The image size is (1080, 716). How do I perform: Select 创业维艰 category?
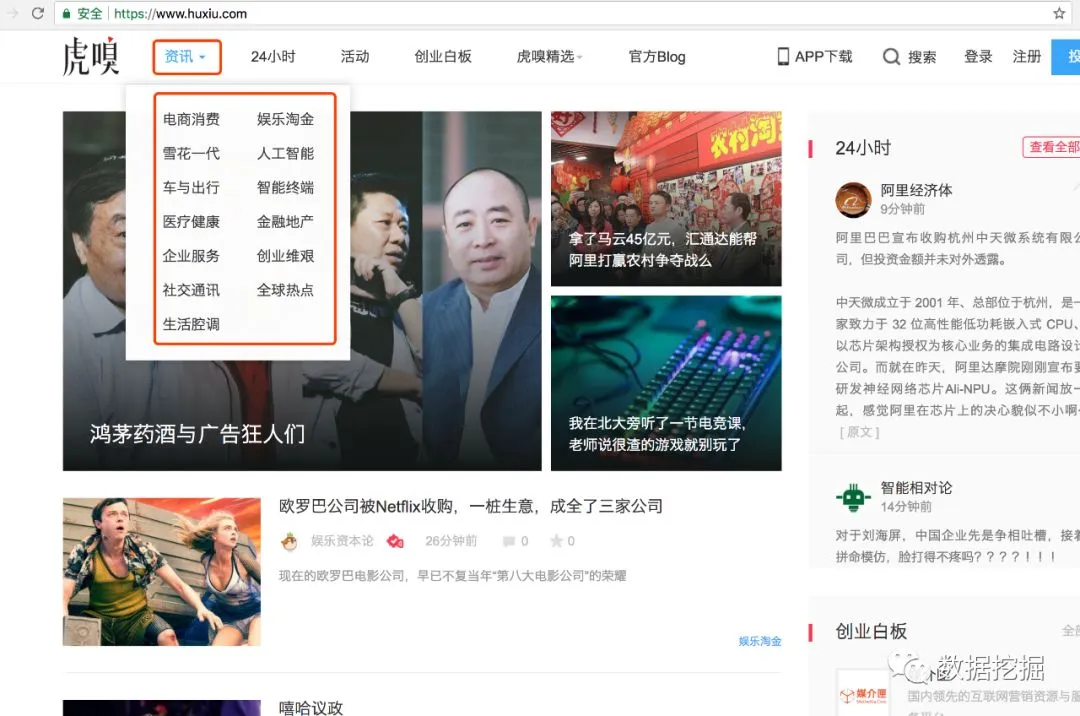coord(285,256)
